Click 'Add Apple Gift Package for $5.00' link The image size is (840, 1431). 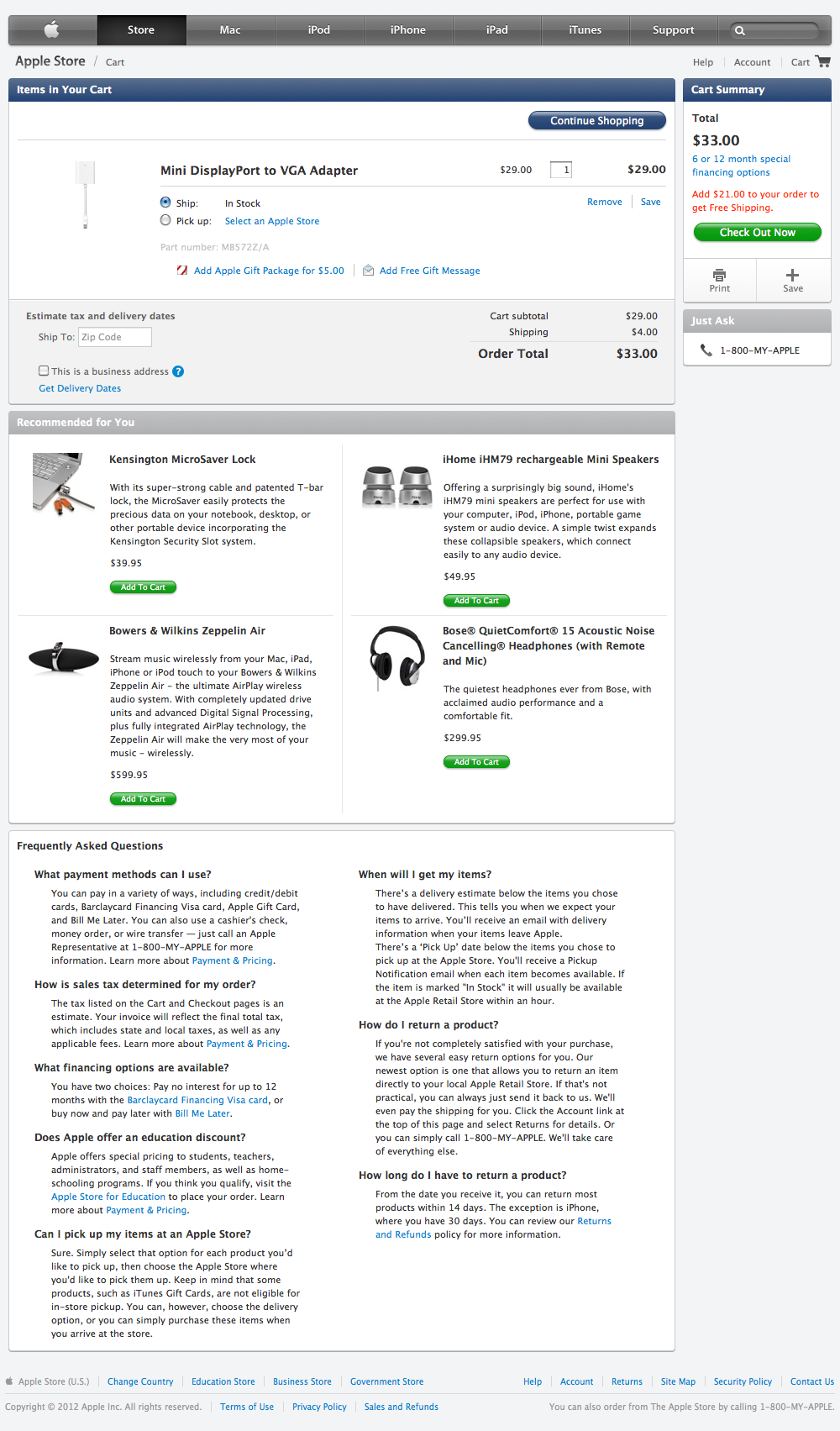[269, 271]
